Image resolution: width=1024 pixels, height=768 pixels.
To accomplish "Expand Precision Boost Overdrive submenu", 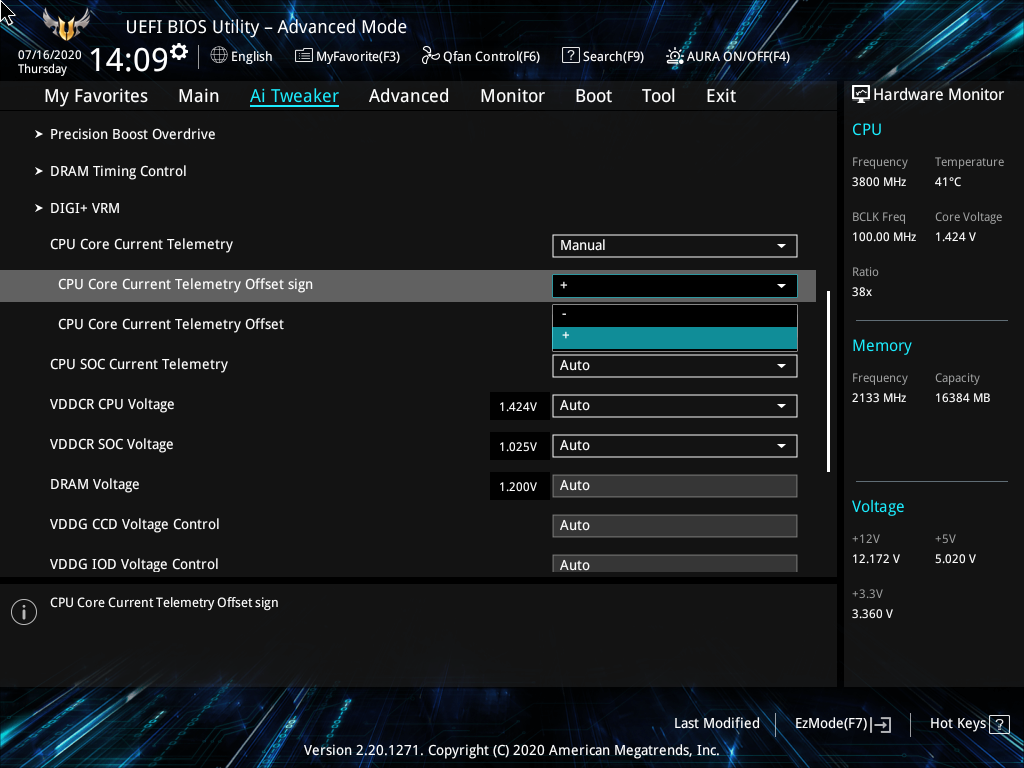I will (x=133, y=134).
